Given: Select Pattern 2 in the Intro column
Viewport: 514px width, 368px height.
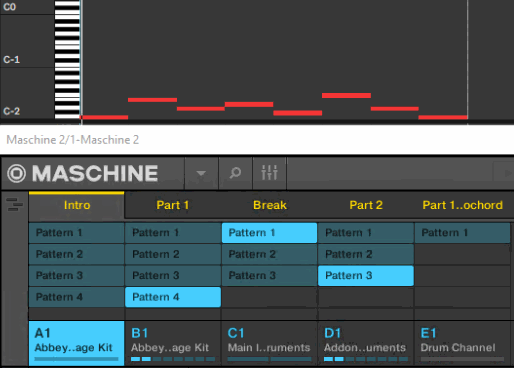Looking at the screenshot, I should pyautogui.click(x=76, y=254).
